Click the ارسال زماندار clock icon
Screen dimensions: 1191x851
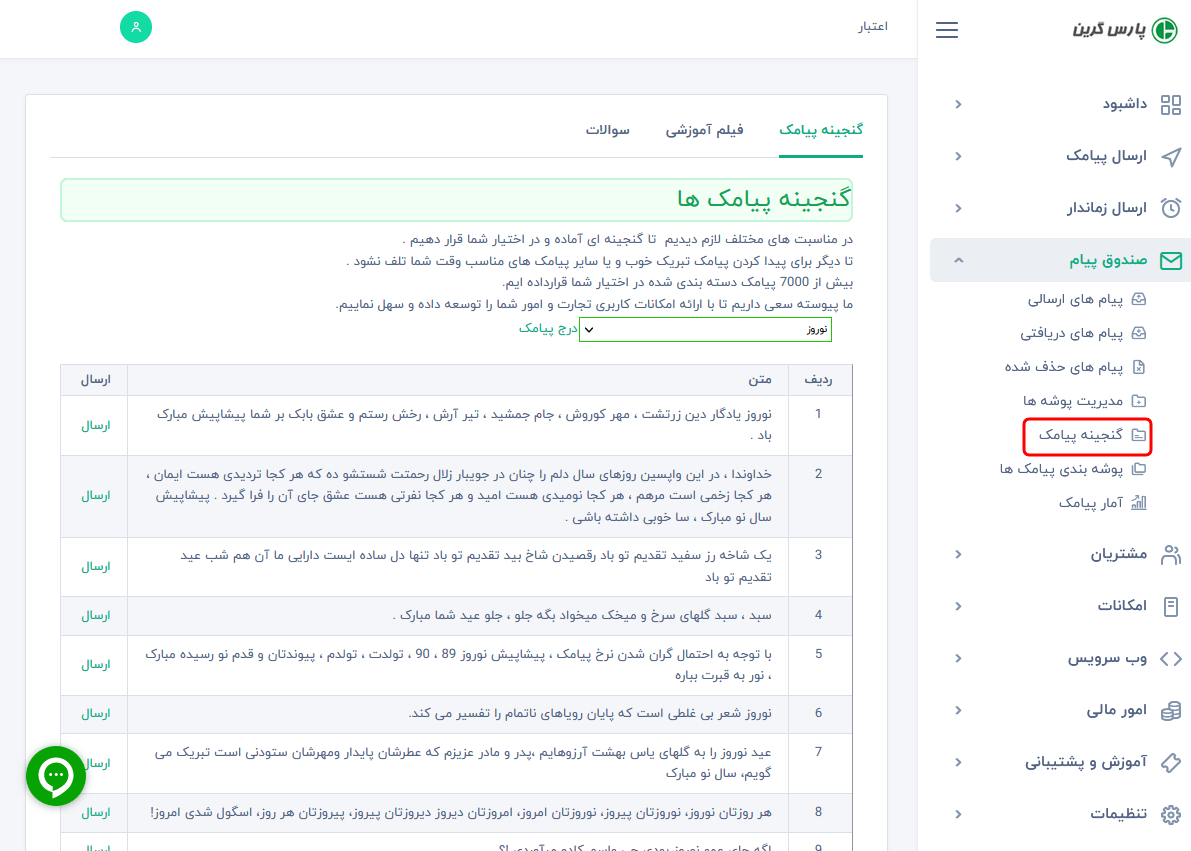(x=1171, y=208)
